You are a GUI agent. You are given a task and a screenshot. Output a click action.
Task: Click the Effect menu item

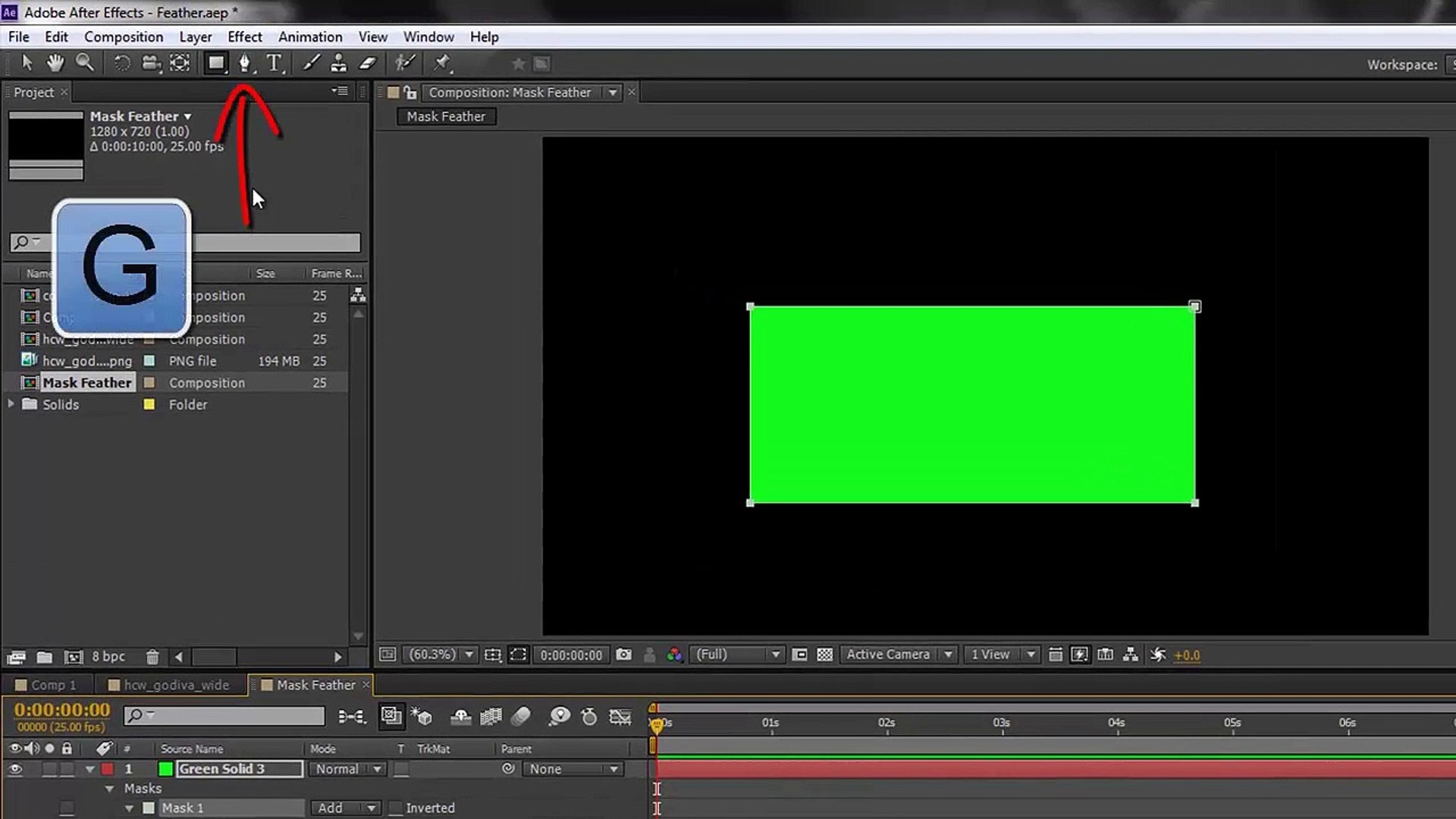pos(245,37)
